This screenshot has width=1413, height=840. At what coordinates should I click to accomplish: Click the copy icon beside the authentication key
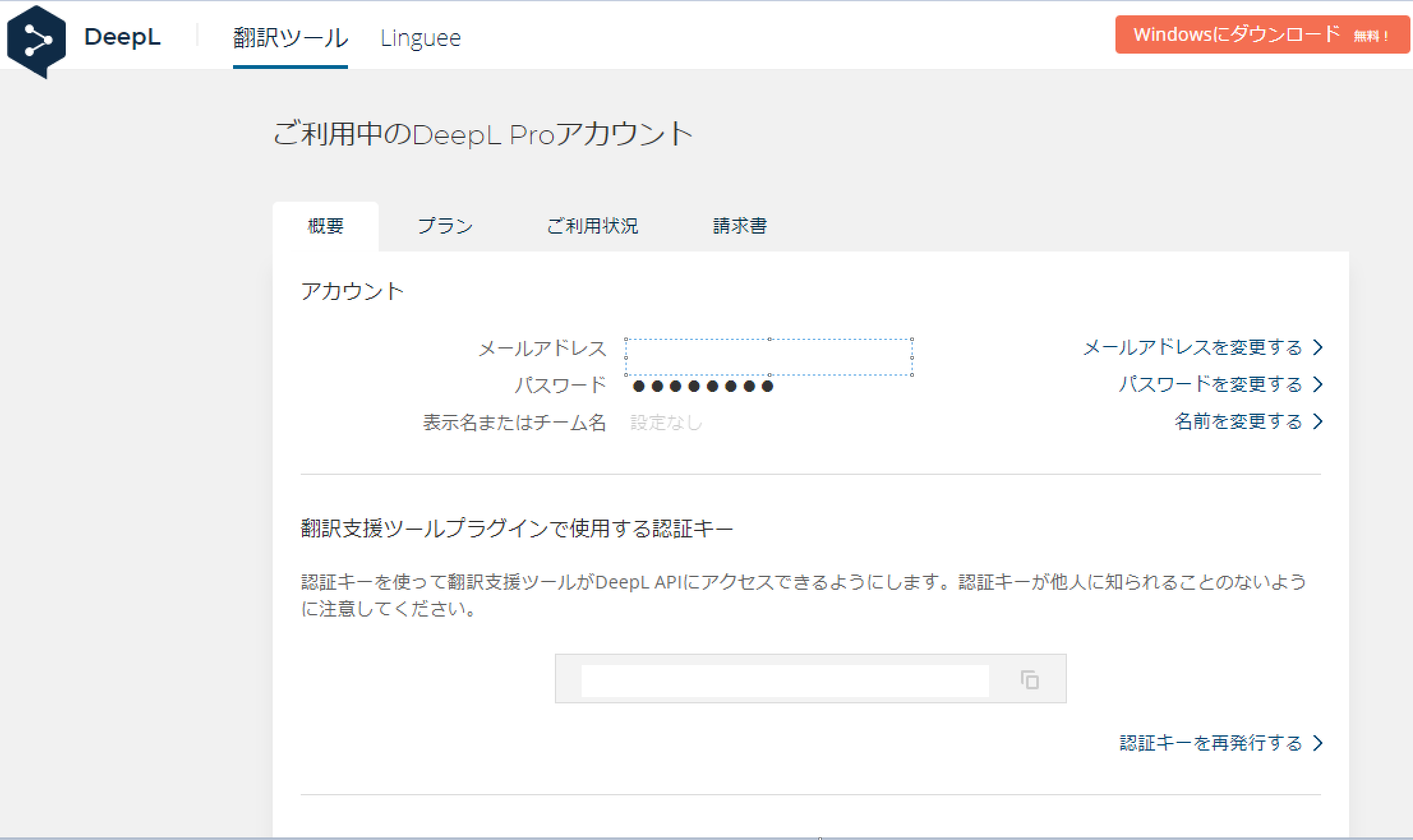point(1029,680)
